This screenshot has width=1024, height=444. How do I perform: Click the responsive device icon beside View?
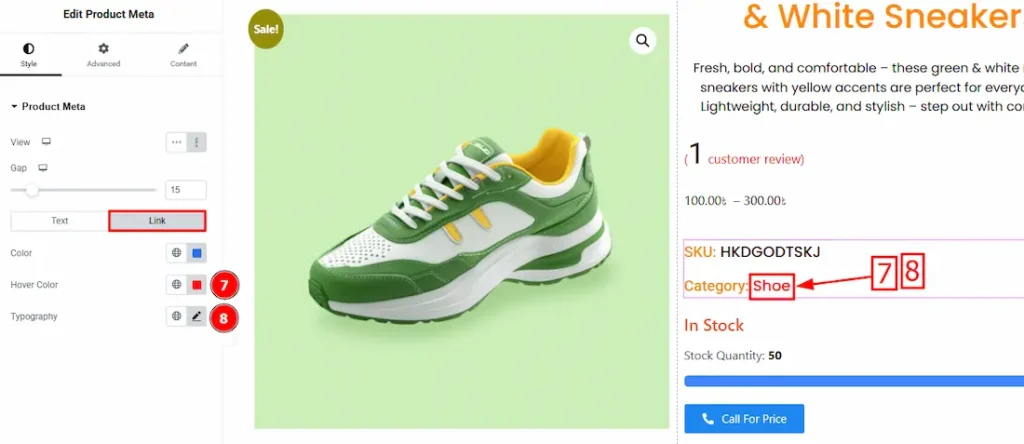(x=46, y=142)
